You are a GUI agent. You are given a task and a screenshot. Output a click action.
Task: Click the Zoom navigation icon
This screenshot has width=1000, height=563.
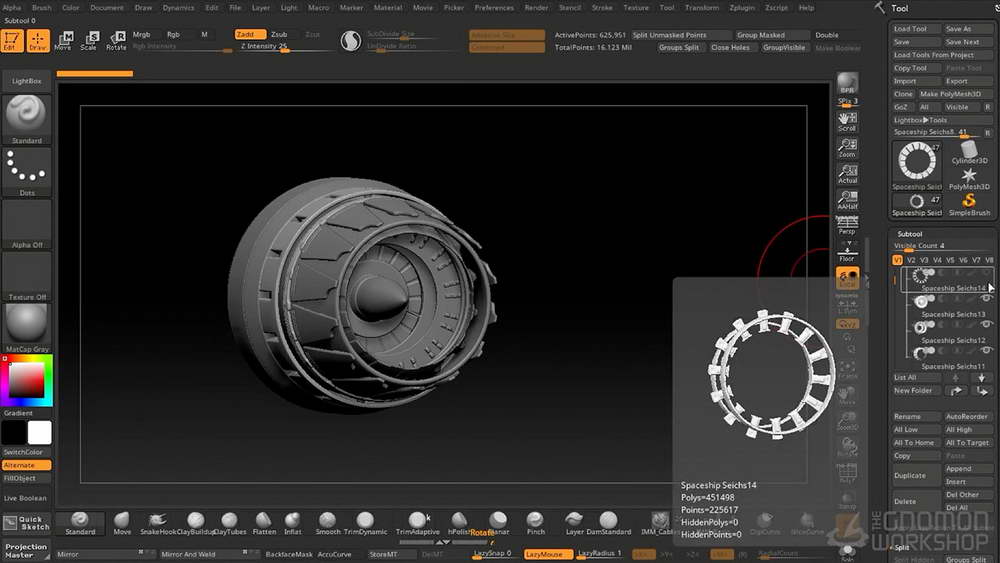[847, 148]
